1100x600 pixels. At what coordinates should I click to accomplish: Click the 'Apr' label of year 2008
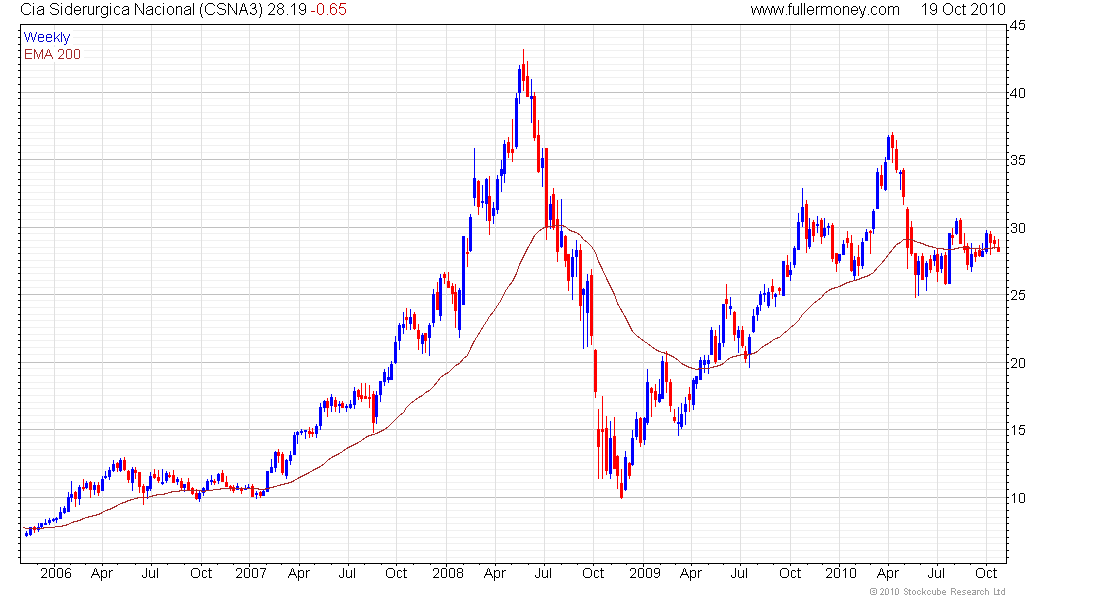[495, 574]
